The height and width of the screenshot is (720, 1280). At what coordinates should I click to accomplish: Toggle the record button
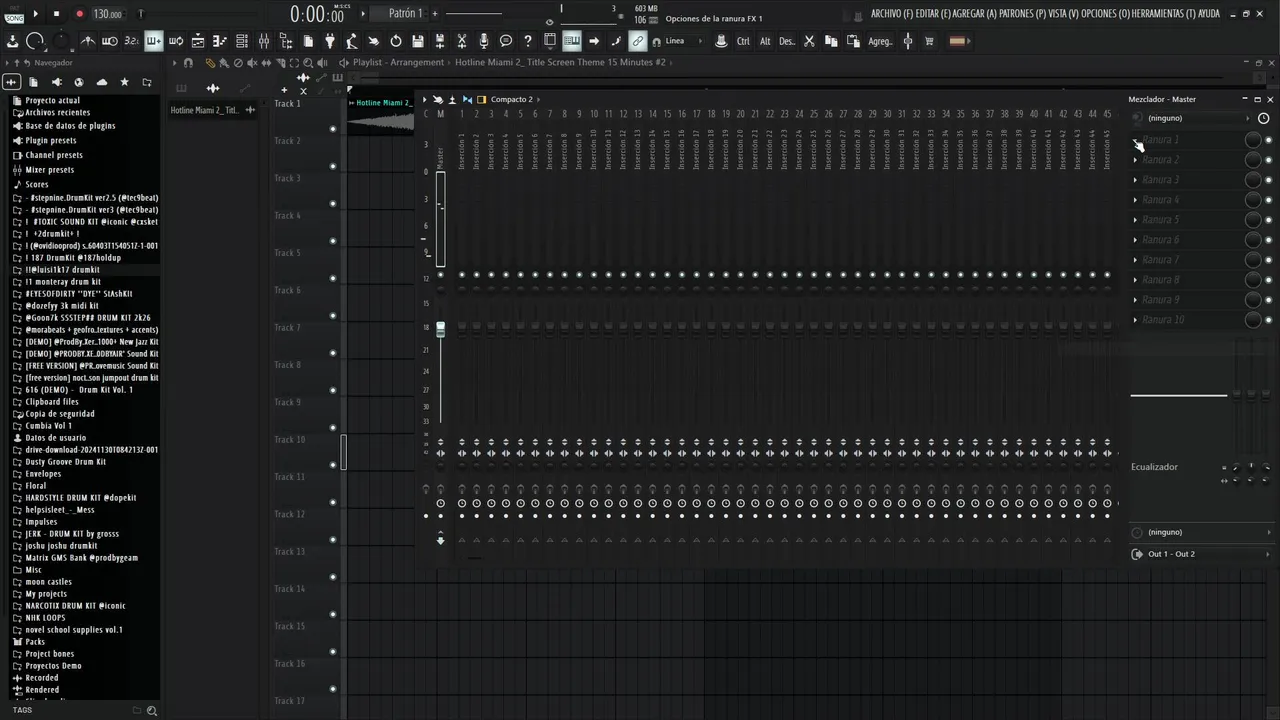pyautogui.click(x=80, y=14)
